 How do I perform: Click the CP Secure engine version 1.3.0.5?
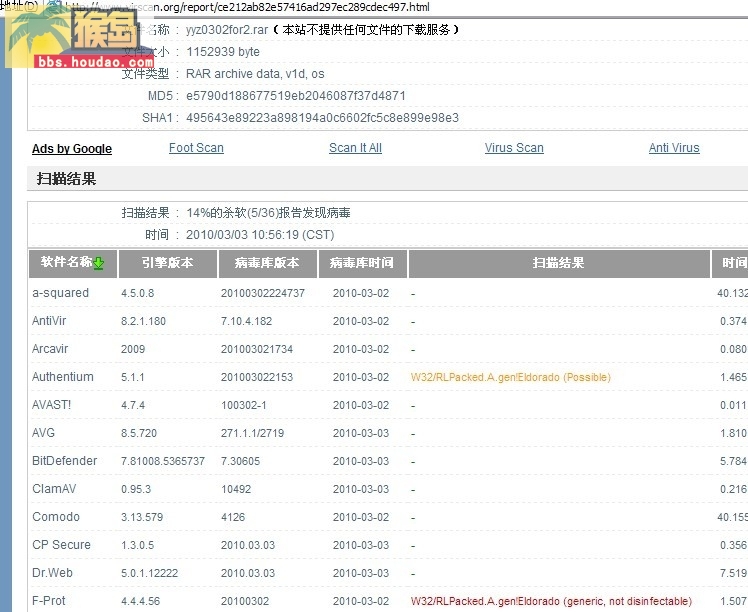[x=137, y=545]
